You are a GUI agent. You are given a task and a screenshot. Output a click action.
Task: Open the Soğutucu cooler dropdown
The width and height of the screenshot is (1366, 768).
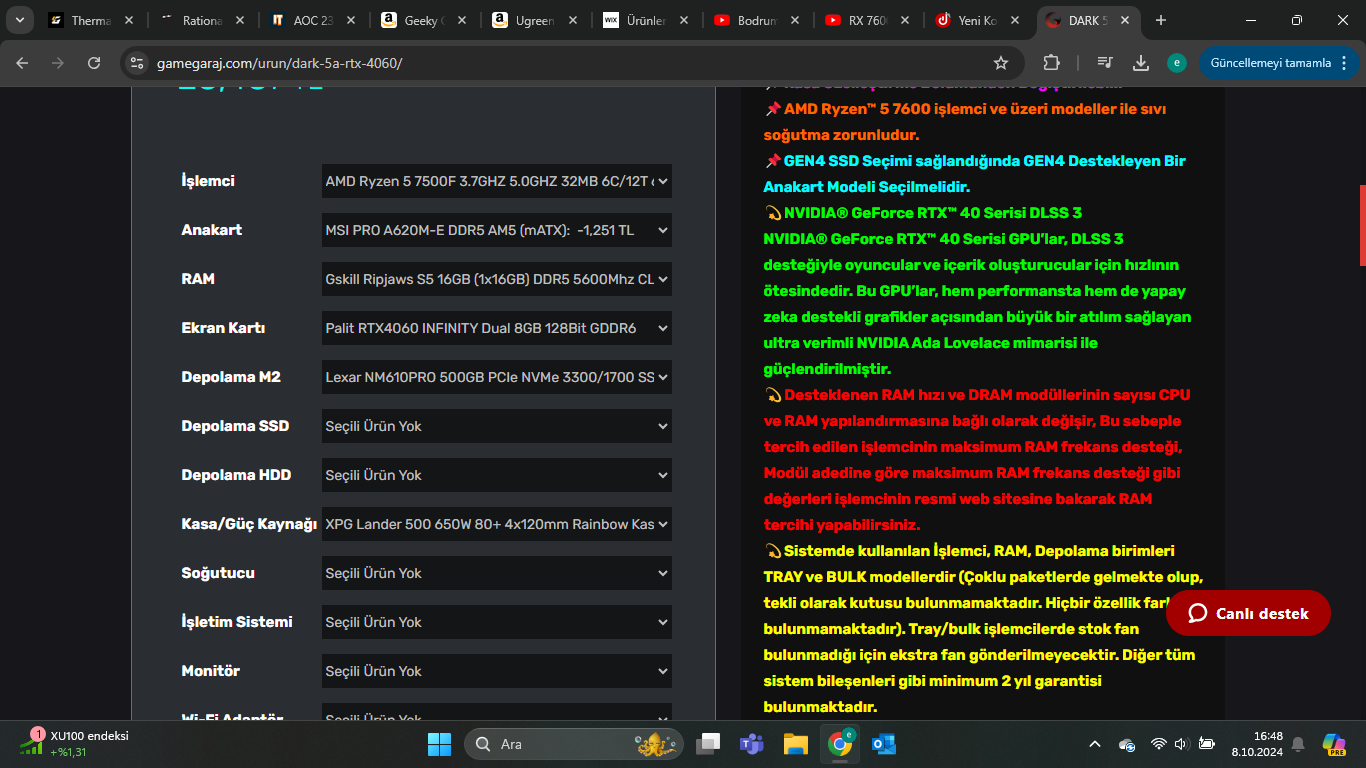[497, 573]
